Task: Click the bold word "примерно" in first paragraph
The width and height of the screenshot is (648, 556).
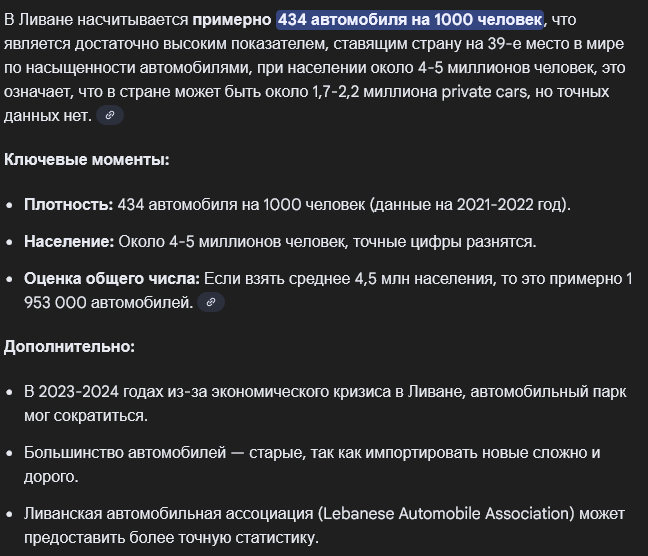Action: (x=231, y=19)
